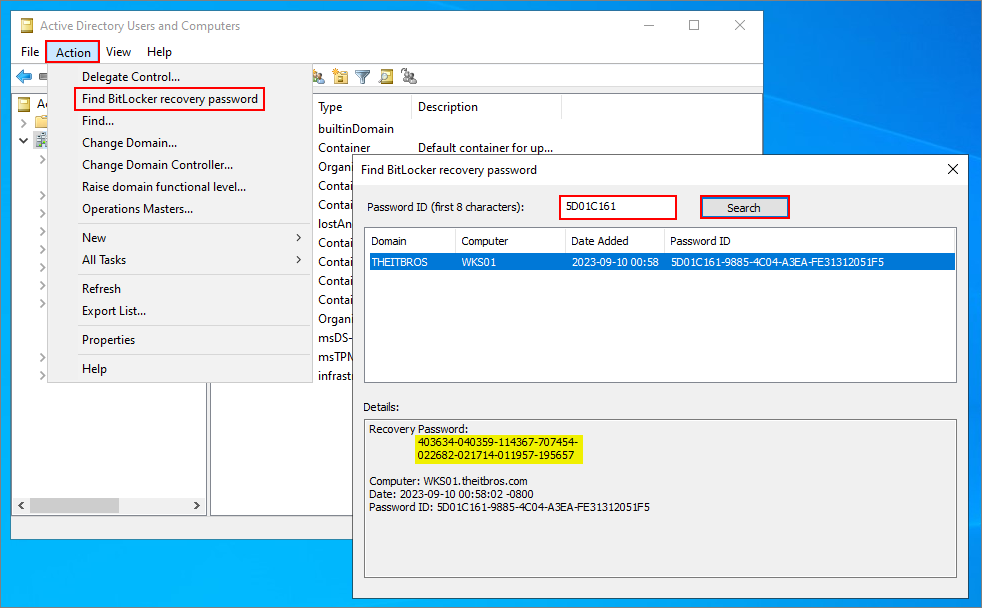Sort results by the Domain column header
The height and width of the screenshot is (608, 982).
(x=410, y=241)
